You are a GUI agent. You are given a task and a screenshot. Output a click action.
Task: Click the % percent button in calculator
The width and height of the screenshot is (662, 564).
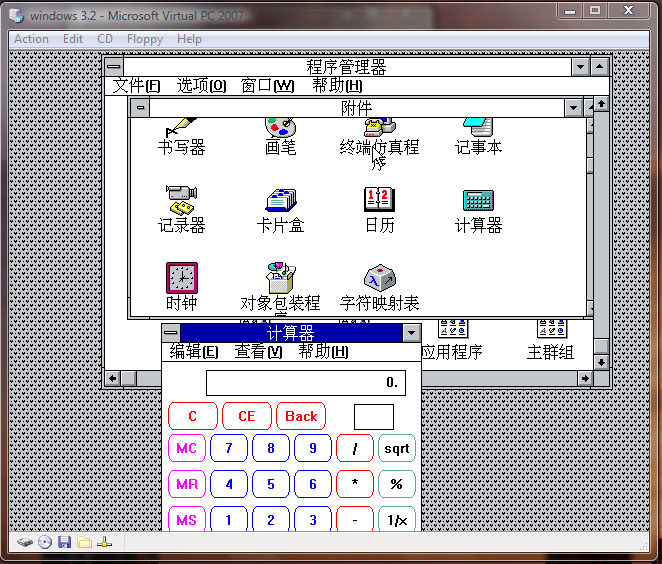tap(397, 484)
